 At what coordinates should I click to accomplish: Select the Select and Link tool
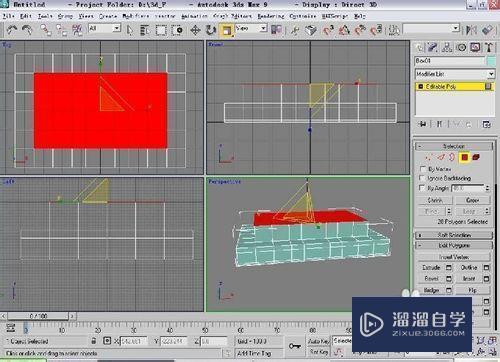pyautogui.click(x=46, y=30)
